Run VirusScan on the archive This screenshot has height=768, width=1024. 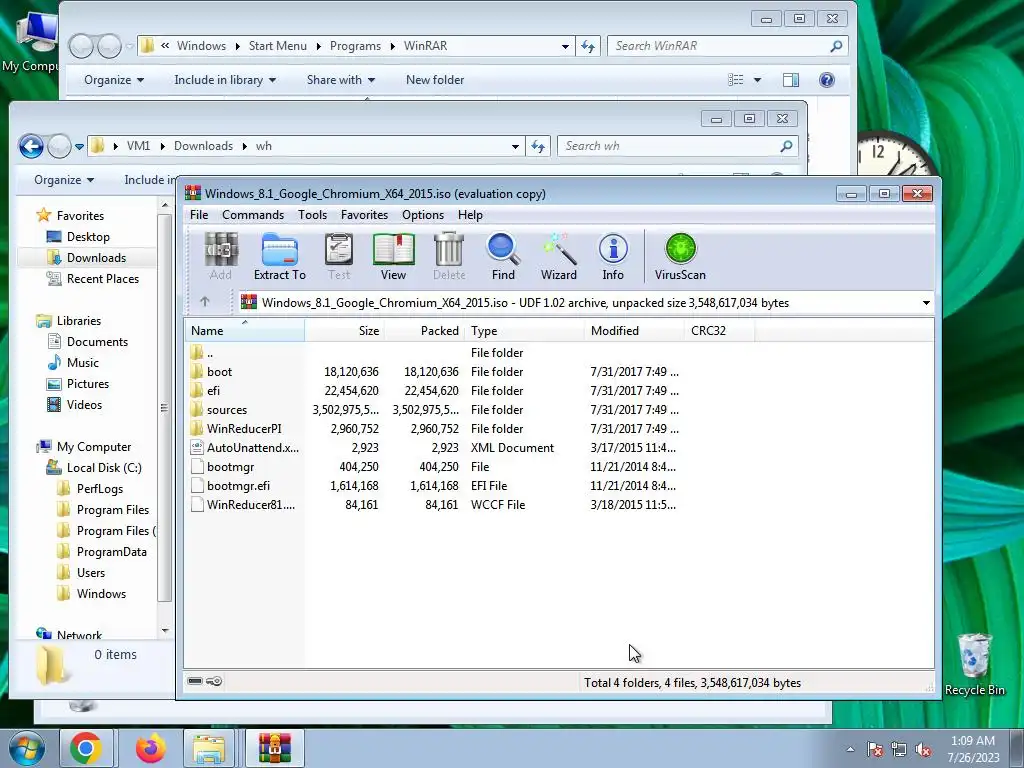(x=680, y=257)
